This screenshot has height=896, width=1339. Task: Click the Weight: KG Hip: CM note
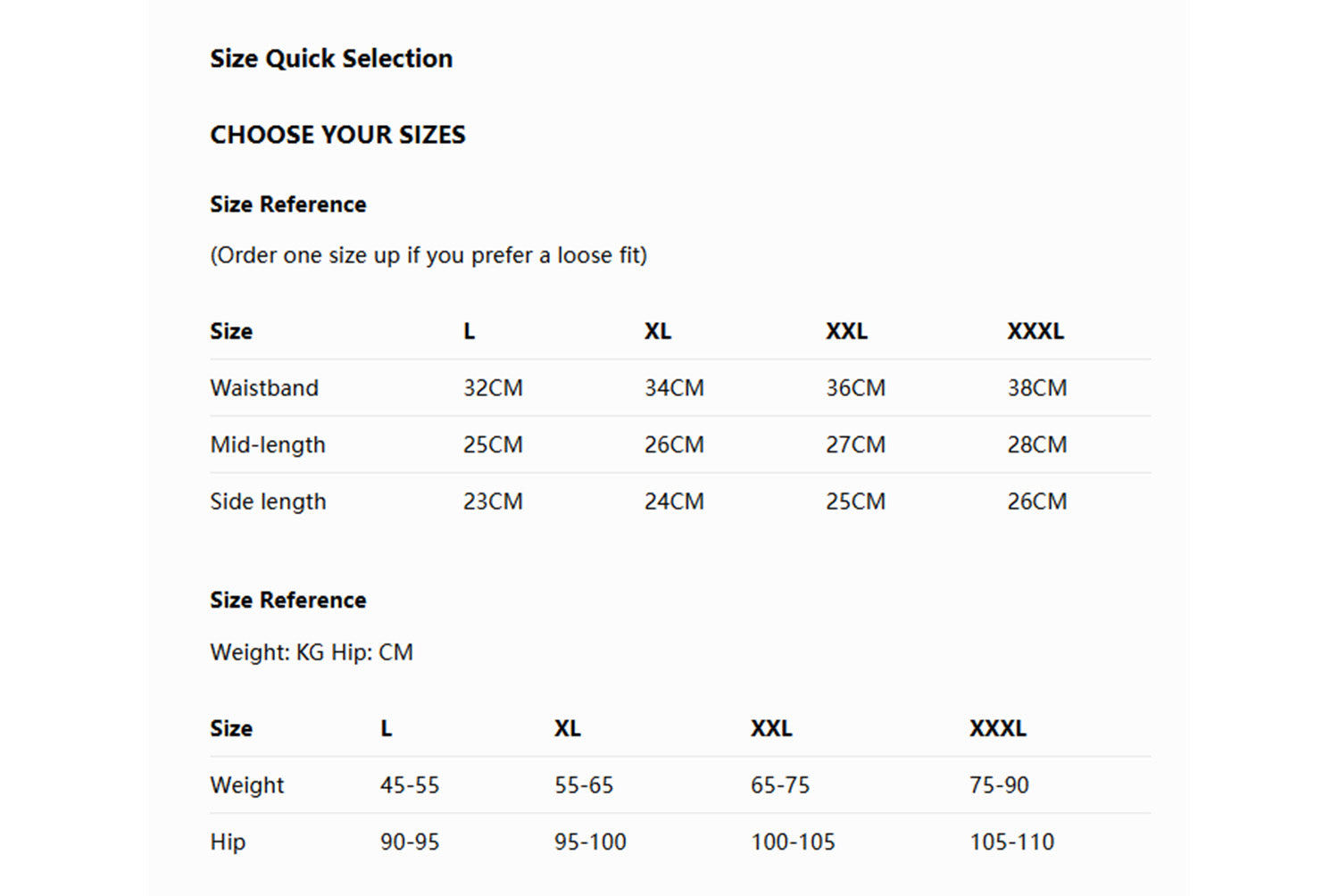pos(312,652)
